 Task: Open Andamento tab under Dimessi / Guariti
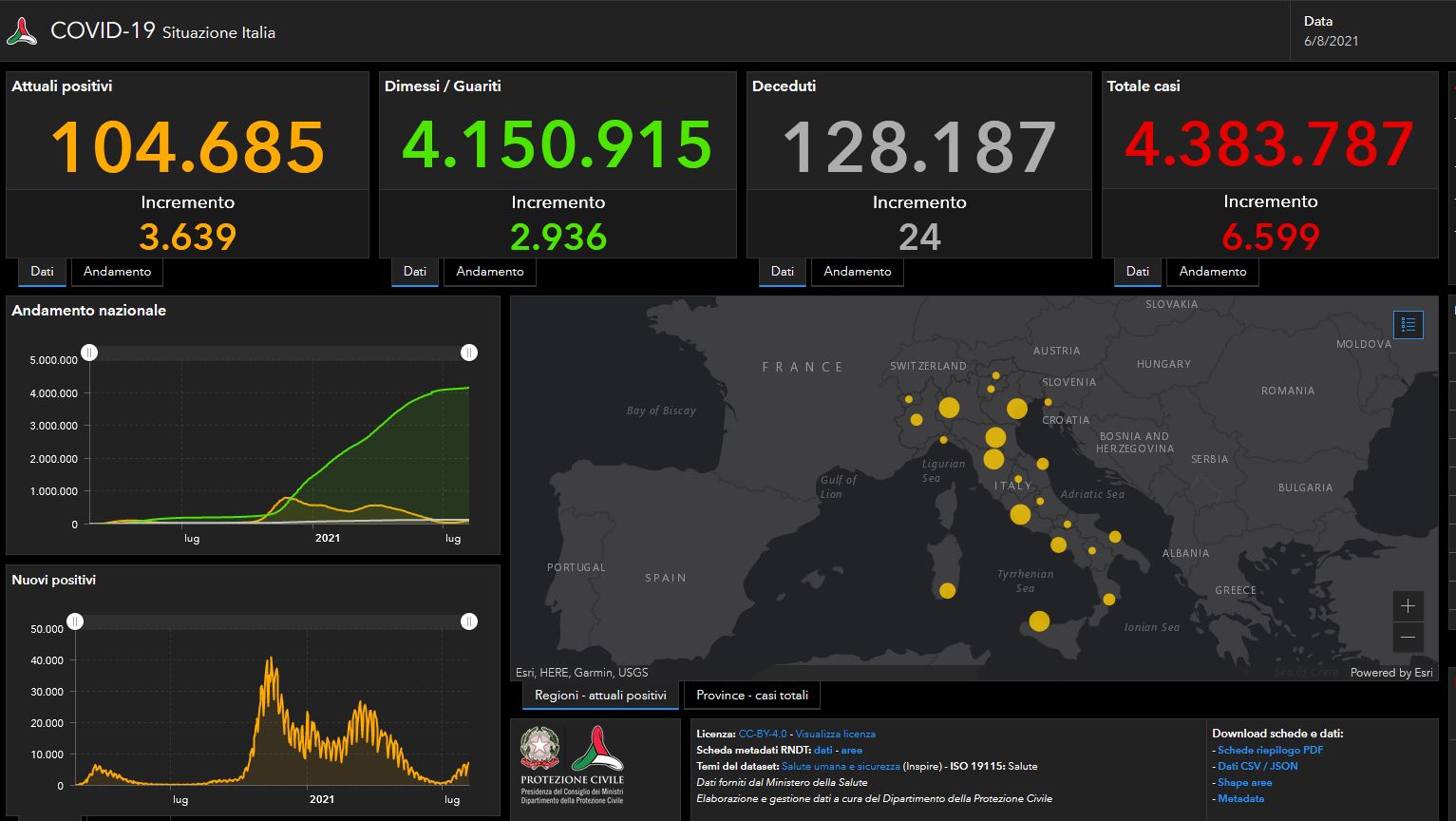click(x=490, y=272)
